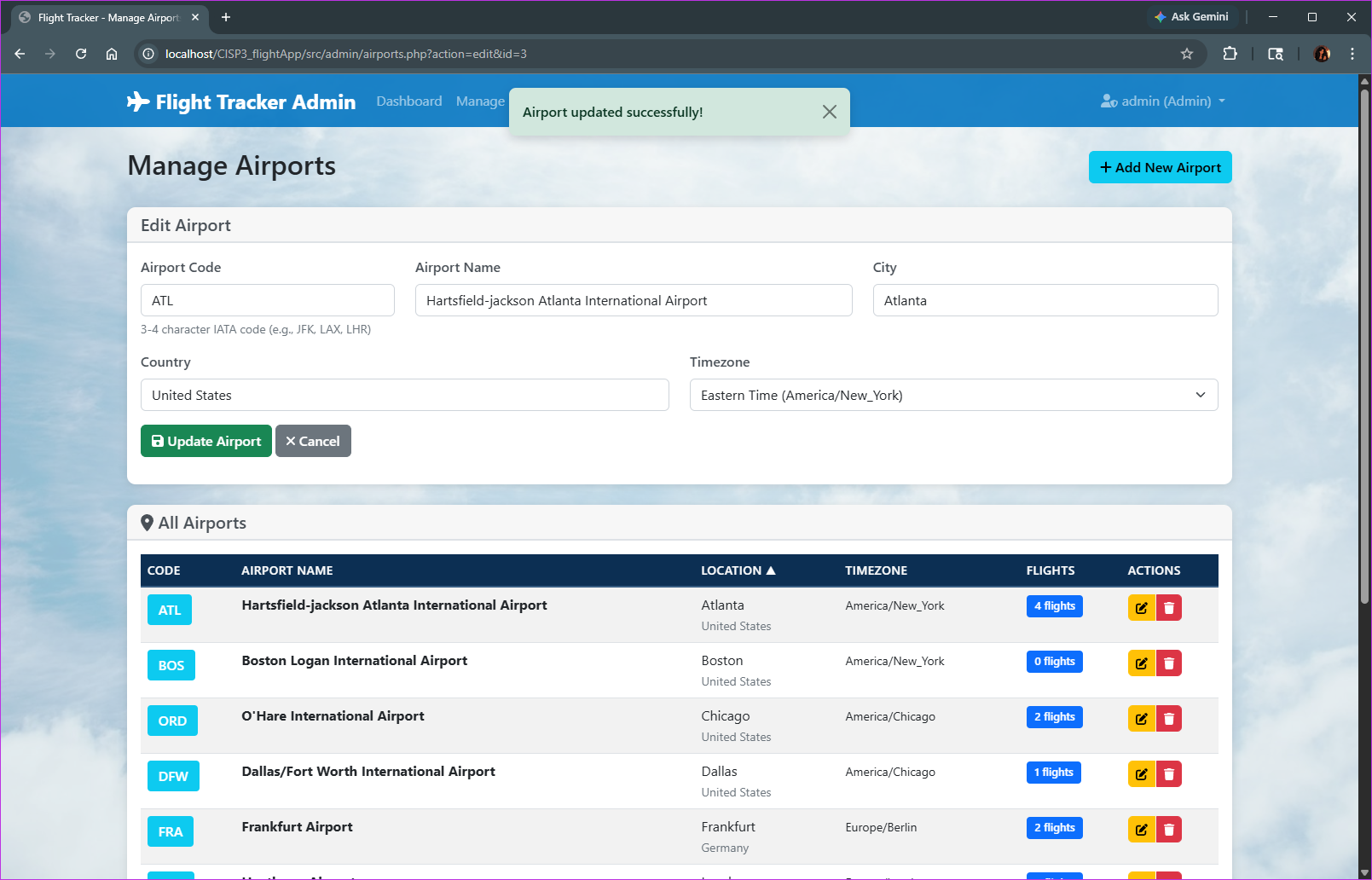Delete the ATL airport row
Image resolution: width=1372 pixels, height=880 pixels.
(x=1169, y=608)
